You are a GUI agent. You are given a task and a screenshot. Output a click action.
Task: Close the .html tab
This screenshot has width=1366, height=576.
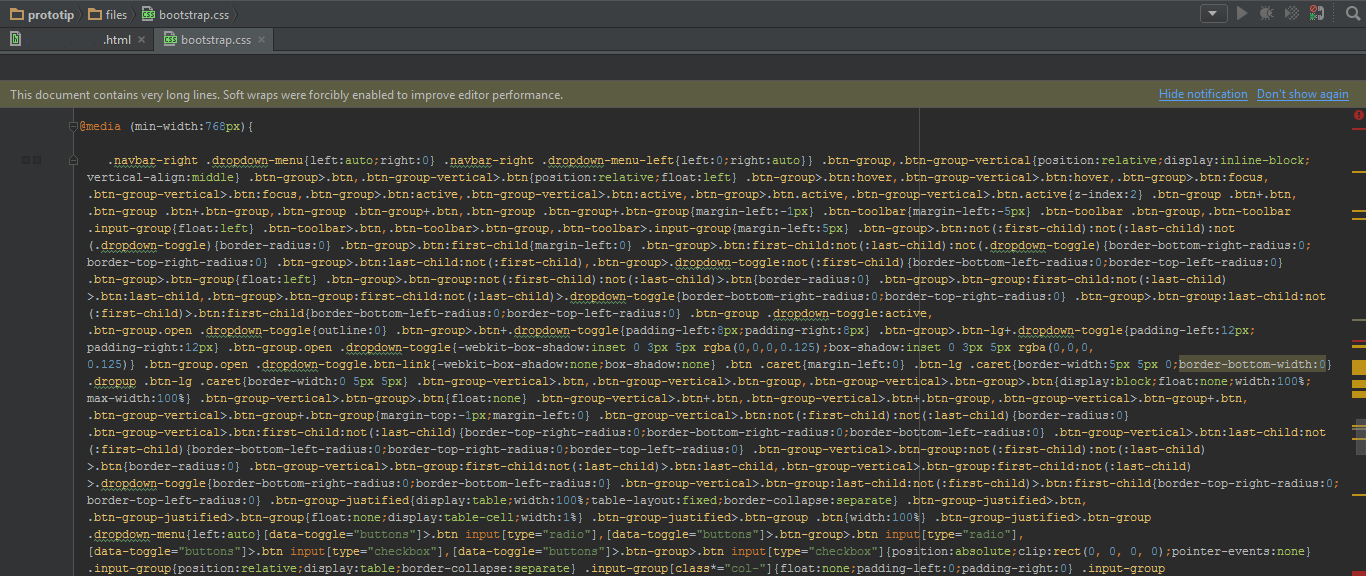click(x=141, y=40)
